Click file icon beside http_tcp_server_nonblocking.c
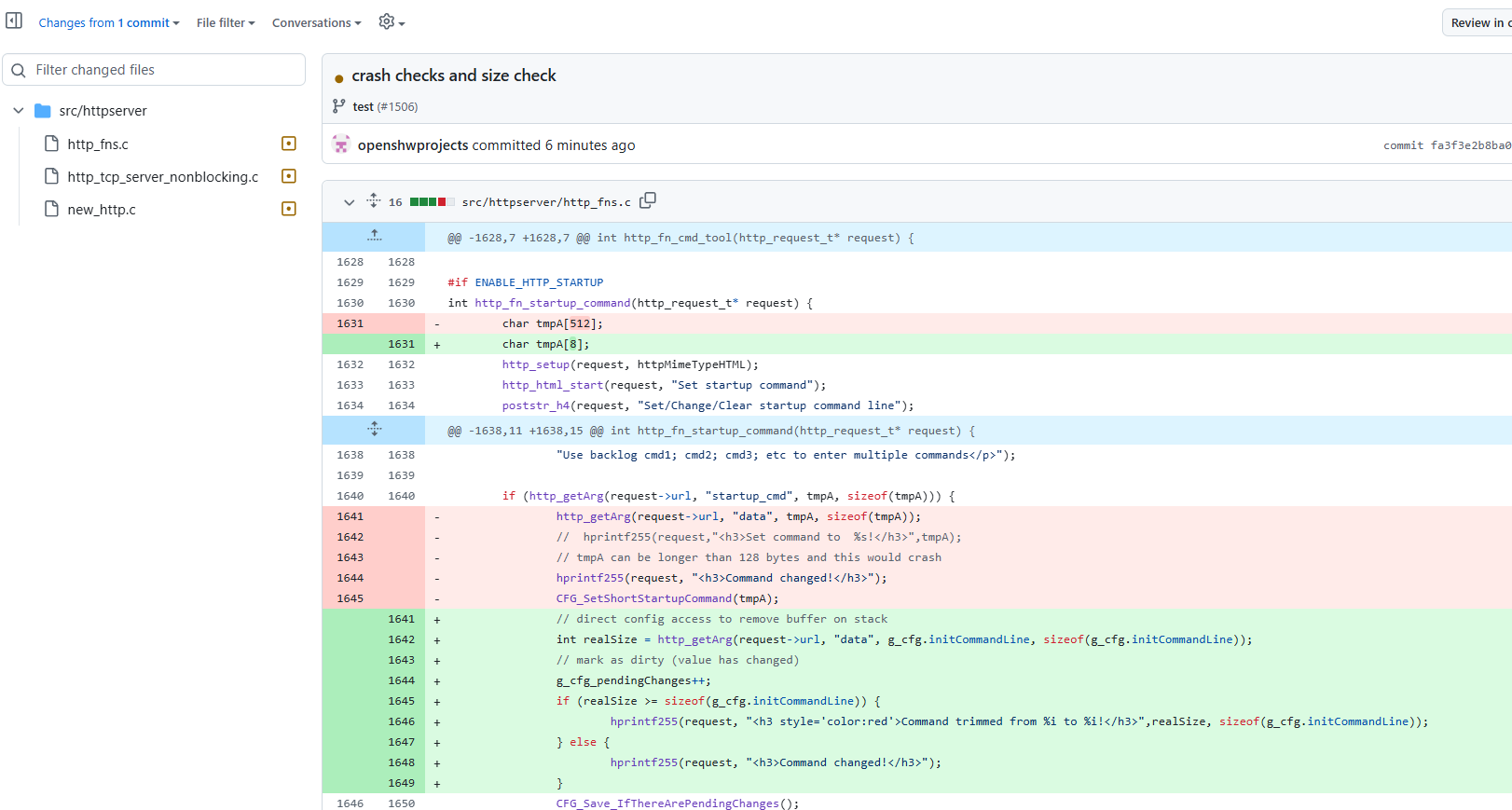The width and height of the screenshot is (1512, 810). point(52,176)
